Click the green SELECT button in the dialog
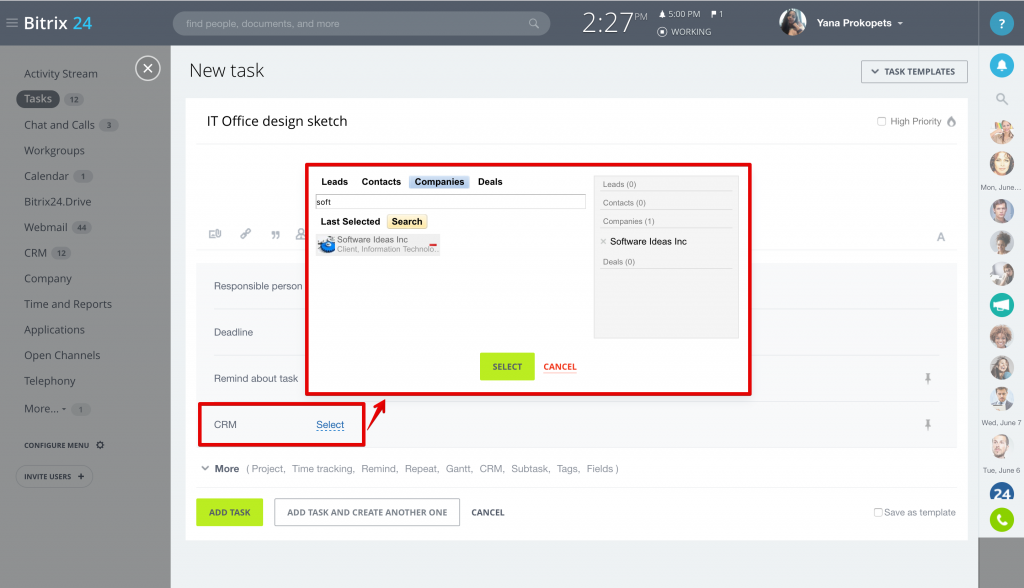Viewport: 1024px width, 588px height. (x=507, y=367)
